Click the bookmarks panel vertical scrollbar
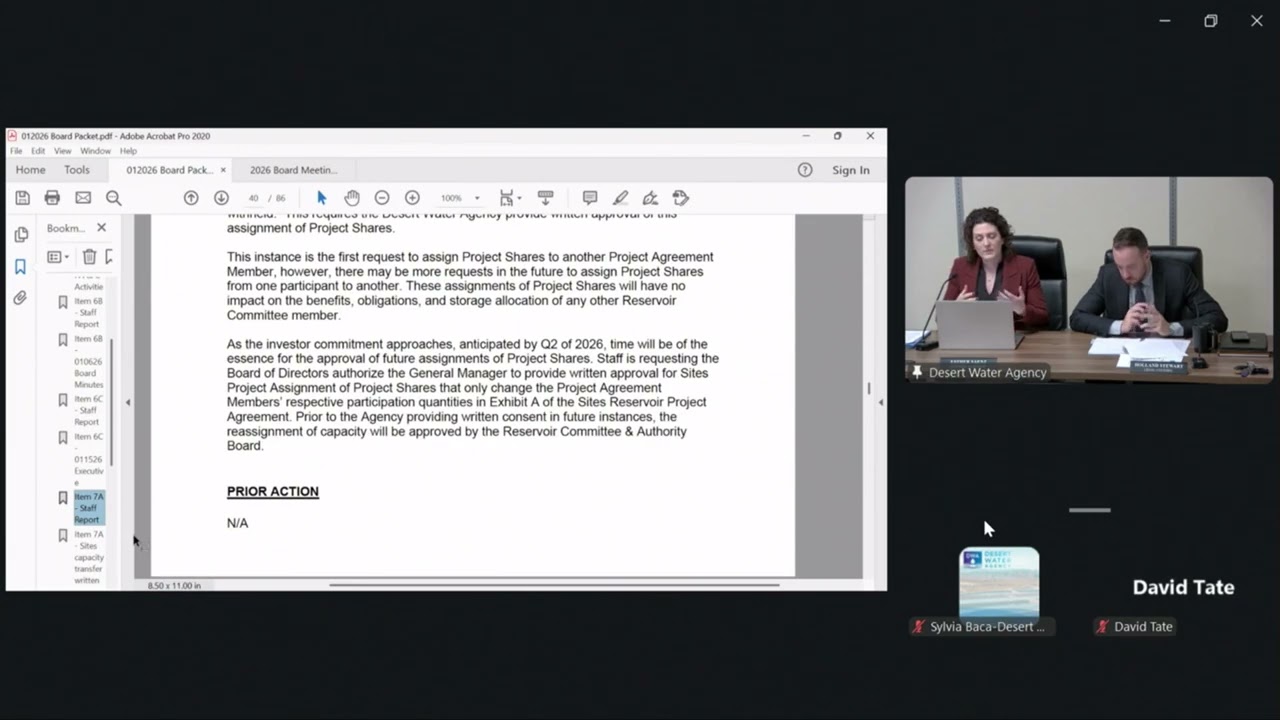 (112, 402)
